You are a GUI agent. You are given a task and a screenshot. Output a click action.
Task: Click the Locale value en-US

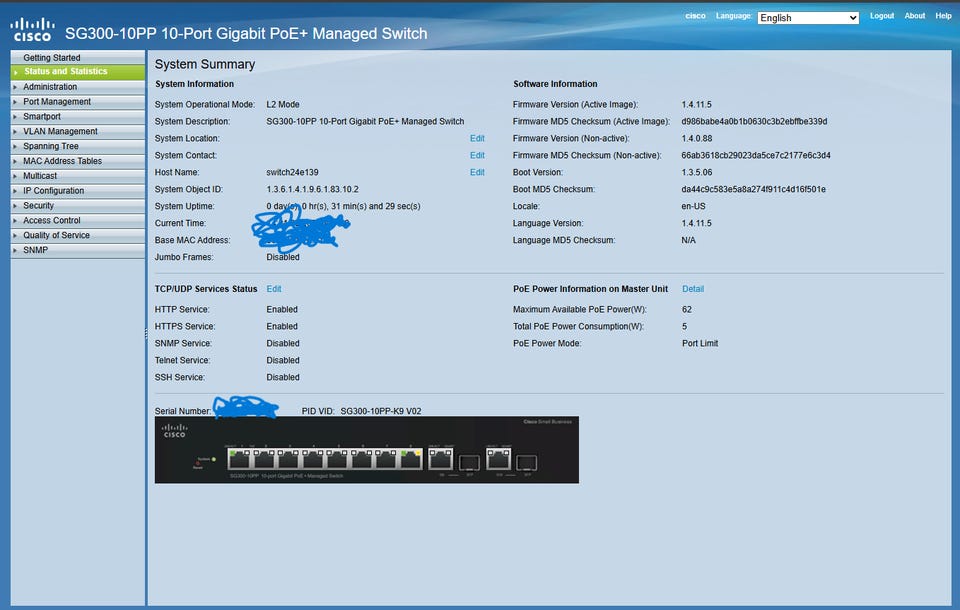coord(693,206)
